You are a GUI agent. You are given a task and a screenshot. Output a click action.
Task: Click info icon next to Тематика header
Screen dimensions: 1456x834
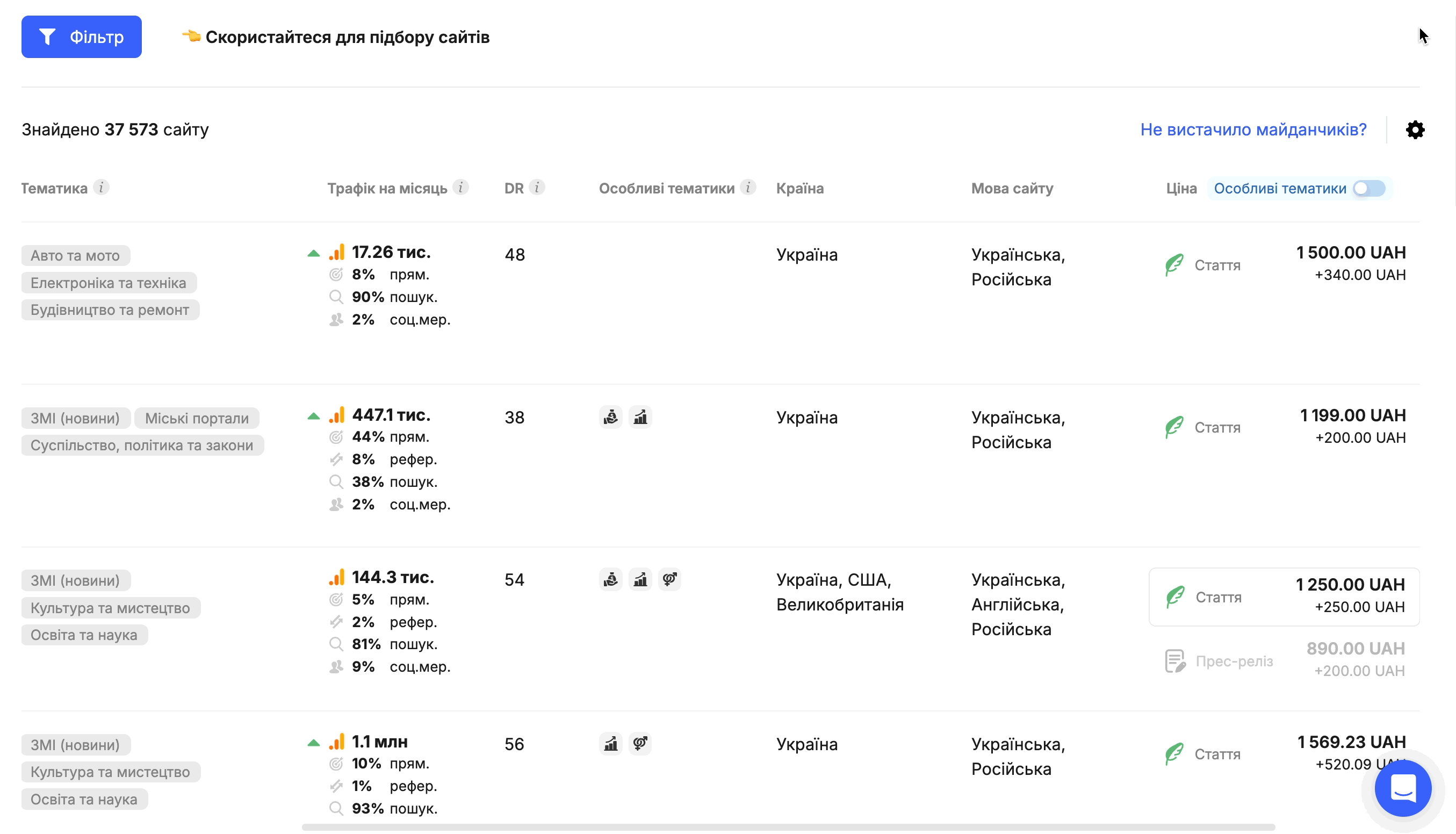coord(102,188)
